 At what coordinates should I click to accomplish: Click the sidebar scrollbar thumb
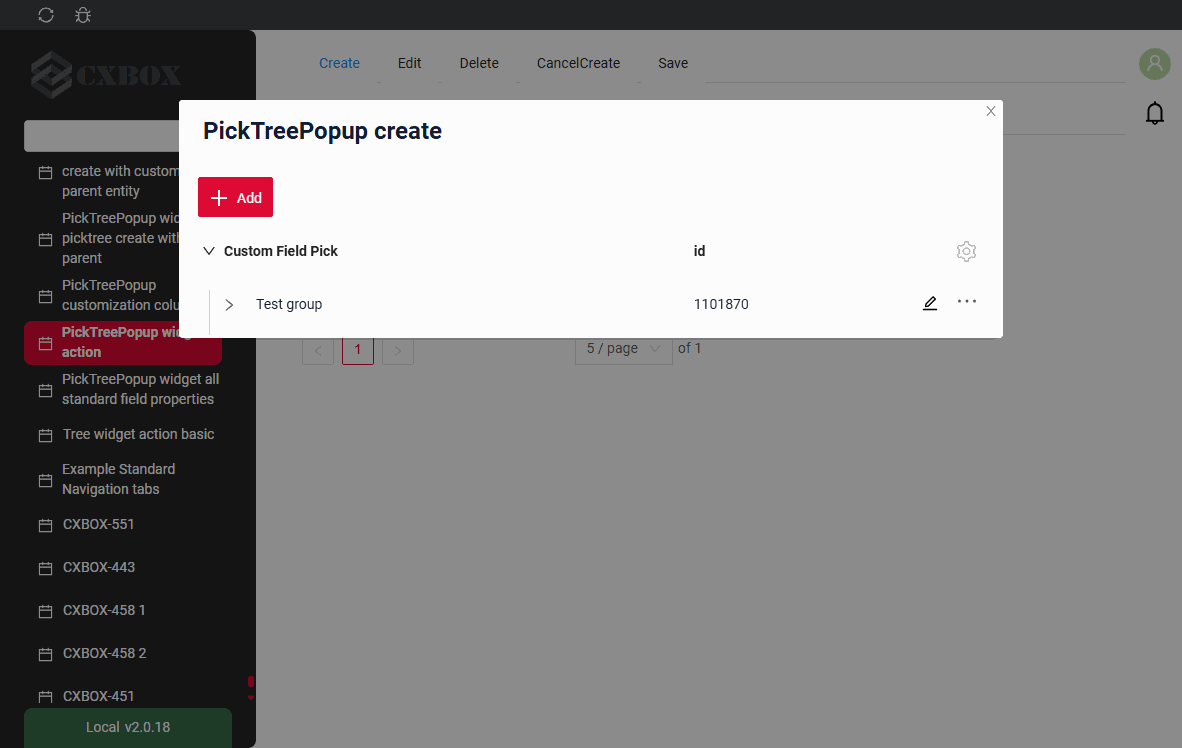pyautogui.click(x=251, y=682)
